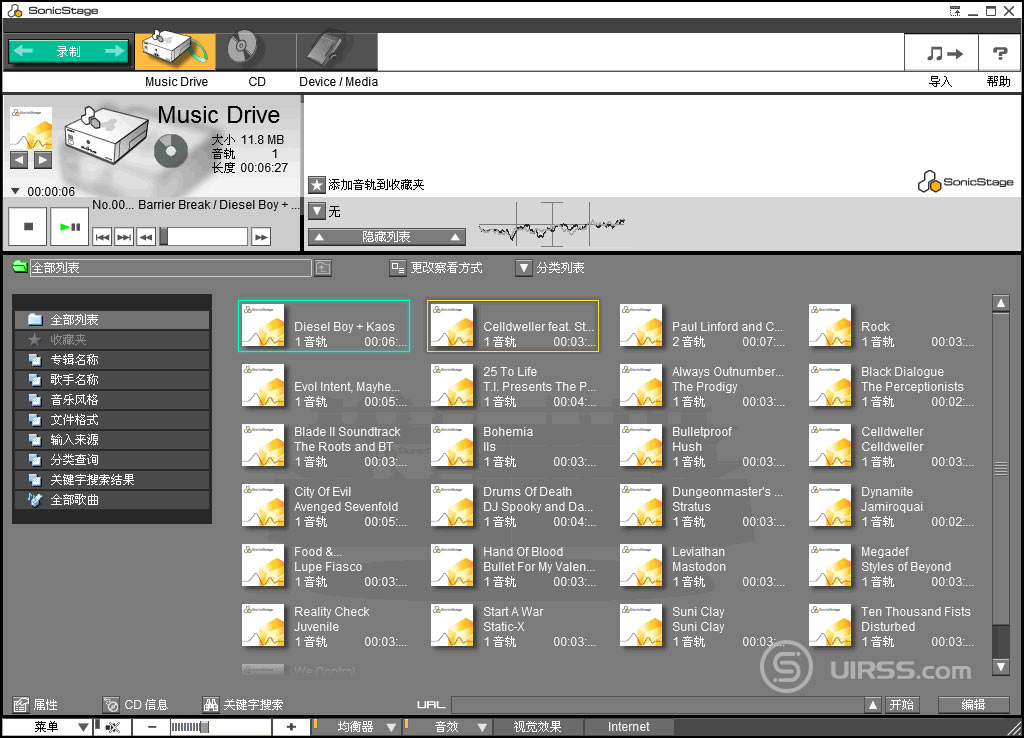Viewport: 1024px width, 738px height.
Task: Select the City Of Evil album thumbnail
Action: (x=263, y=506)
